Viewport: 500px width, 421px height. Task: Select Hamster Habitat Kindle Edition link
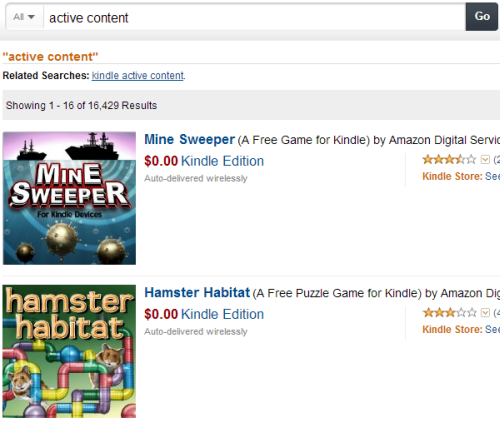pos(222,314)
